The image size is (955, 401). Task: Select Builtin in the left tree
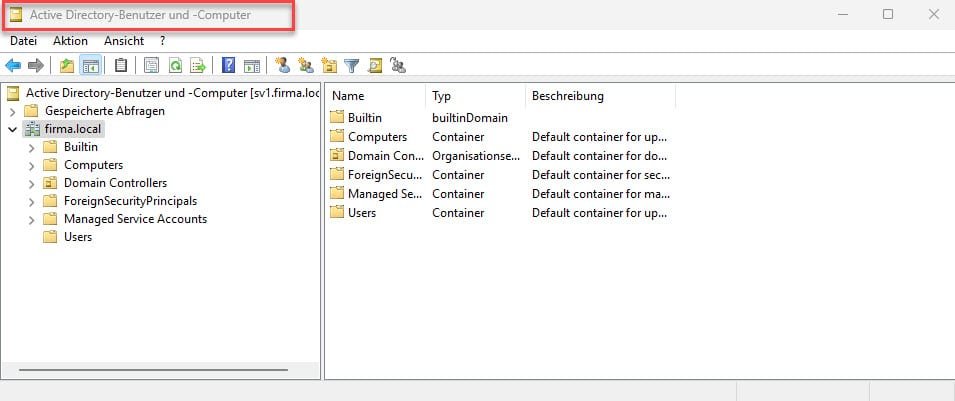click(80, 147)
